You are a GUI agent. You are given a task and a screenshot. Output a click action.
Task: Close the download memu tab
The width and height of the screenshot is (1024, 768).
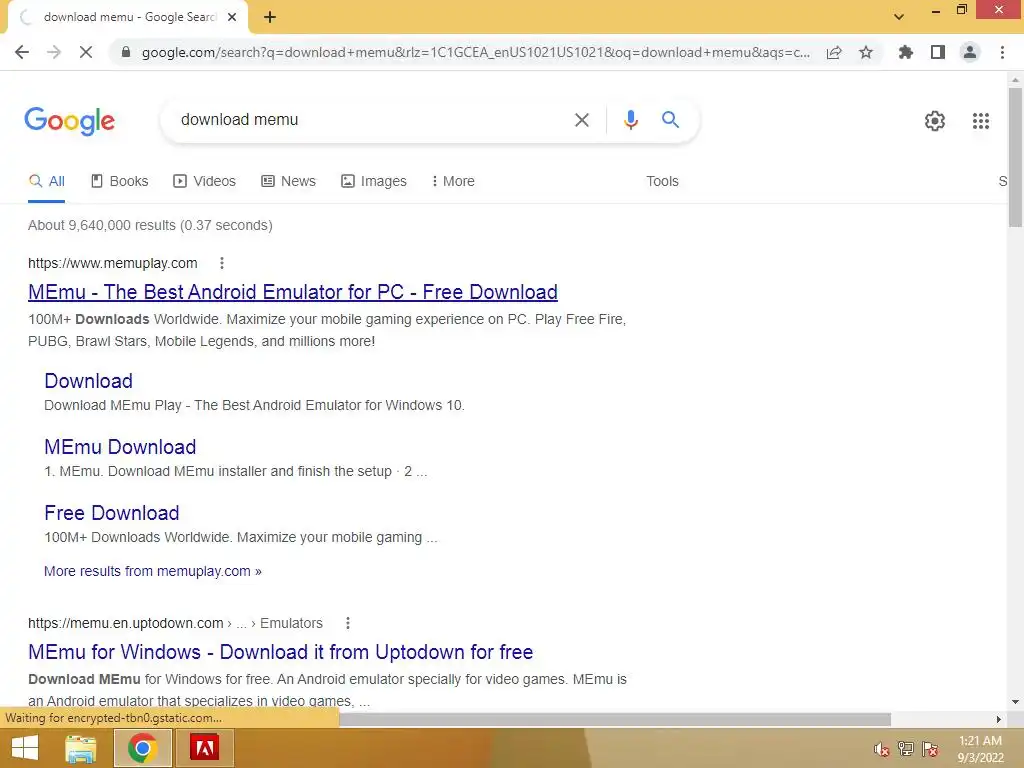[x=232, y=17]
